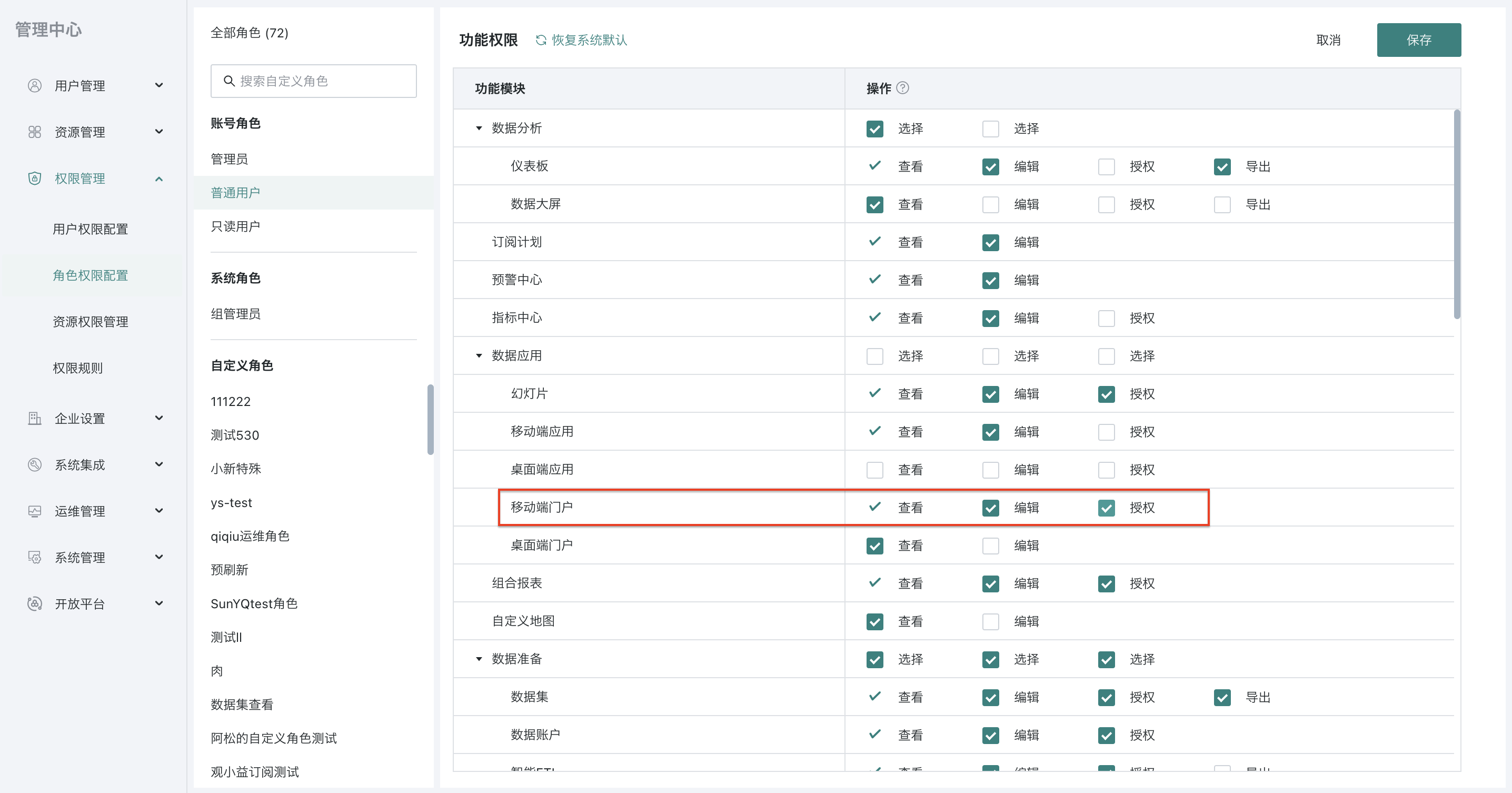Screen dimensions: 1512x793
Task: Expand the 系统集成 sidebar menu chevron
Action: click(x=159, y=464)
